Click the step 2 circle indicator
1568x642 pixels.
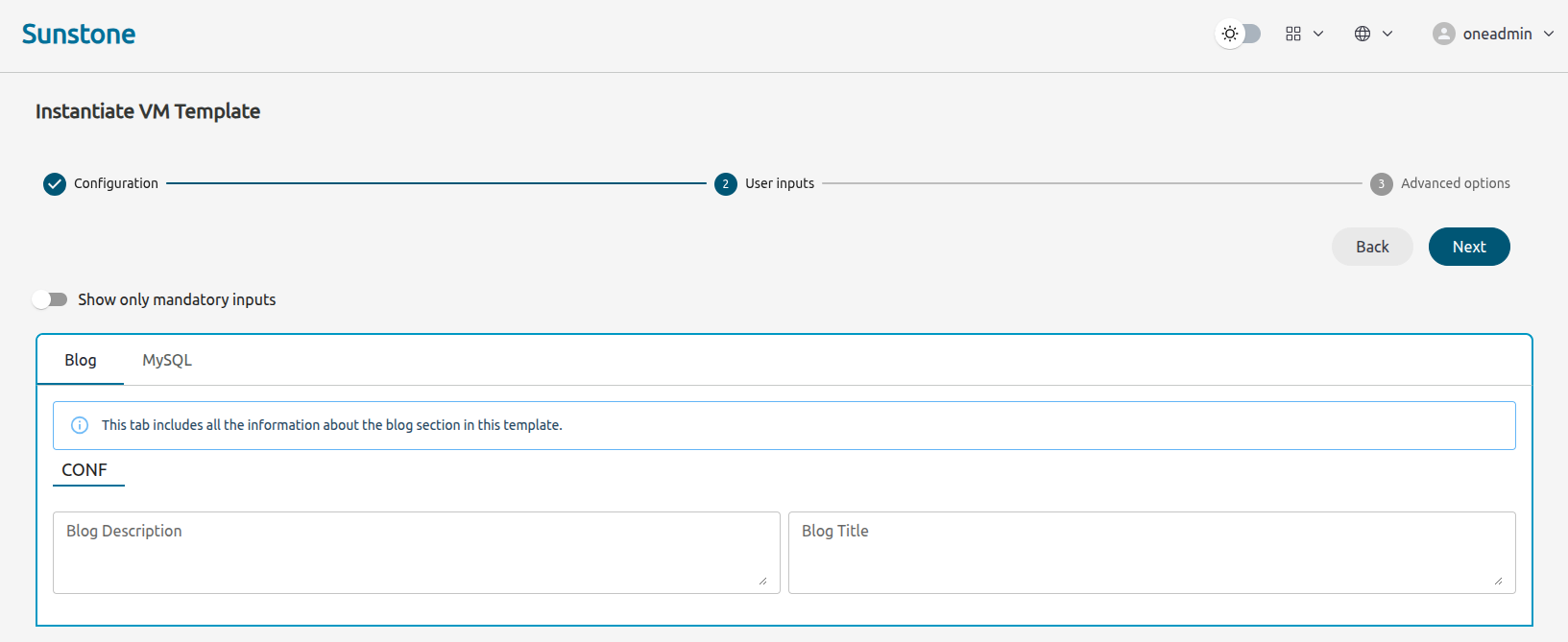click(726, 183)
